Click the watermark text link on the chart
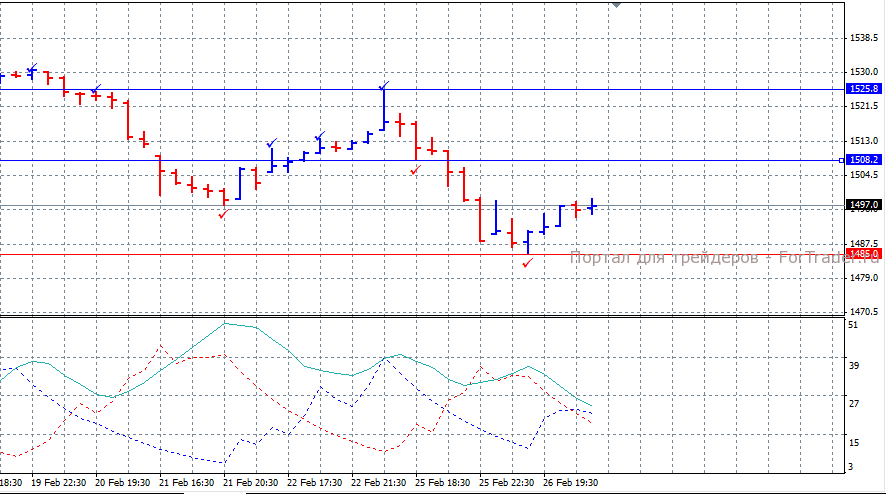886x494 pixels. (x=700, y=258)
